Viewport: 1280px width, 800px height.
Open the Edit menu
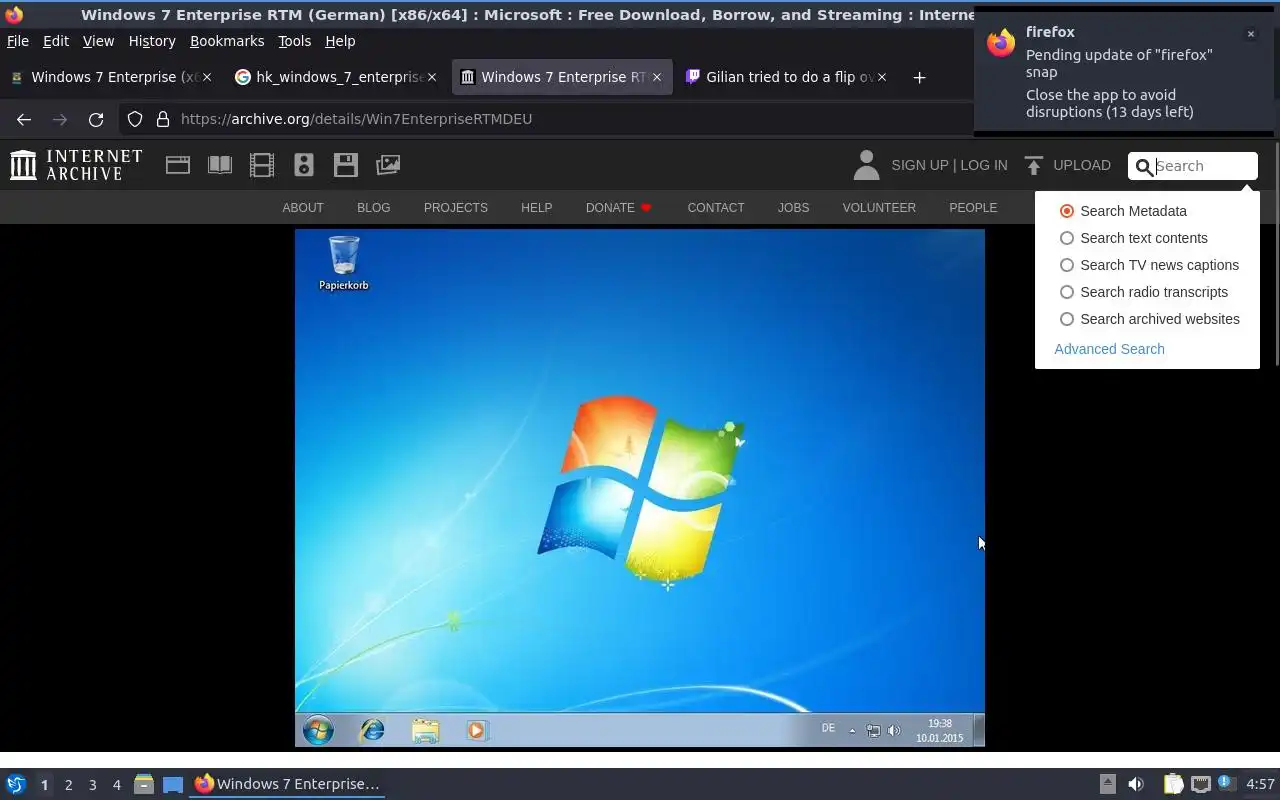pyautogui.click(x=56, y=41)
